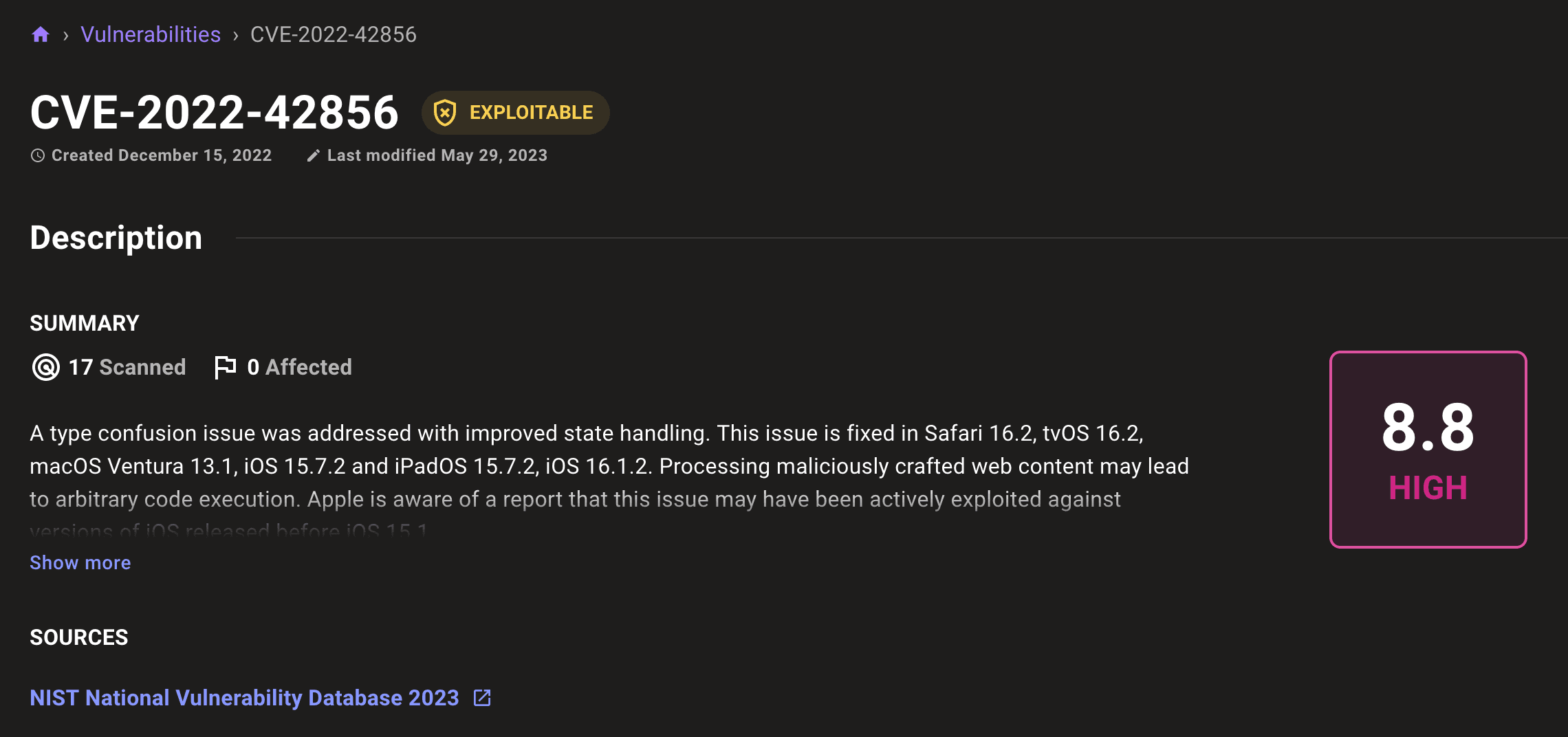This screenshot has height=737, width=1568.
Task: Click the CVE-2022-42856 page title
Action: tap(214, 113)
